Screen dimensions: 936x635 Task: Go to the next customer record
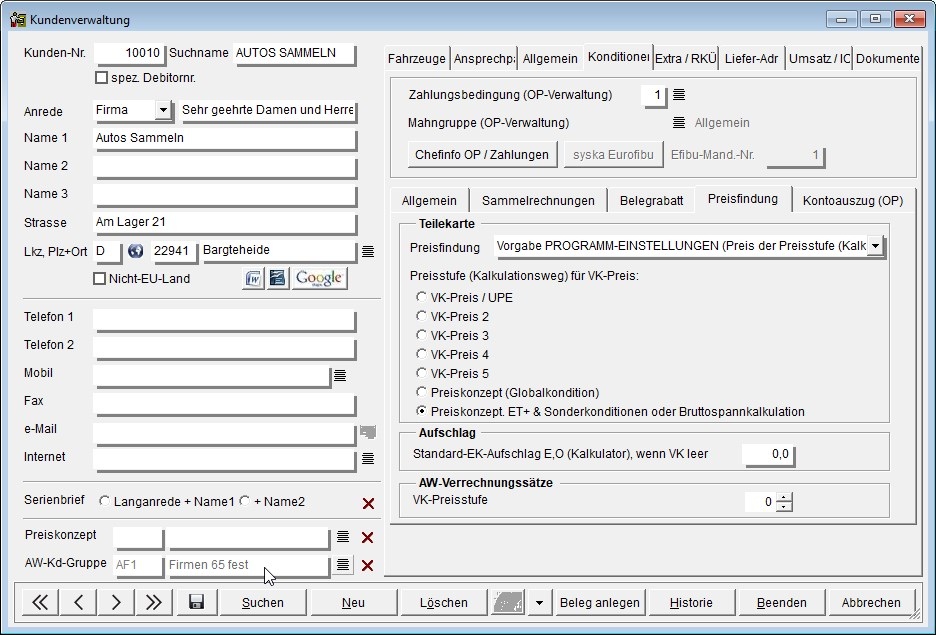coord(116,602)
